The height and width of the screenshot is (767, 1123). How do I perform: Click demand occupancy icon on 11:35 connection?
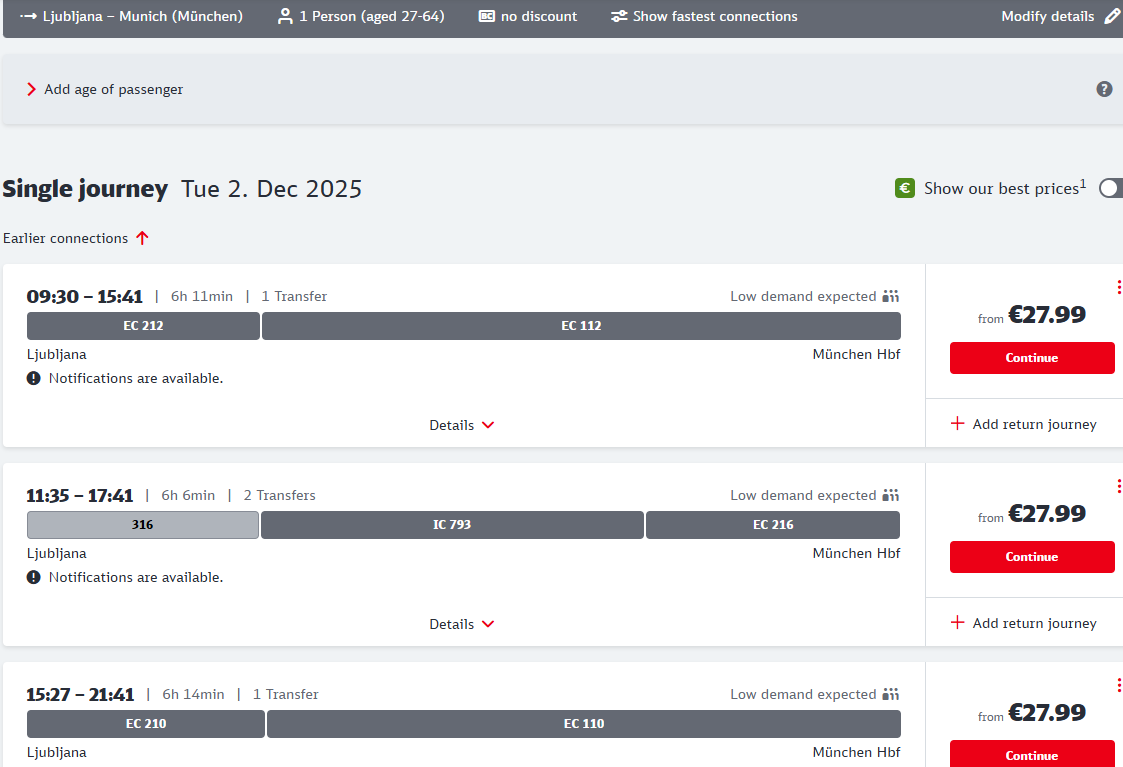pyautogui.click(x=890, y=496)
